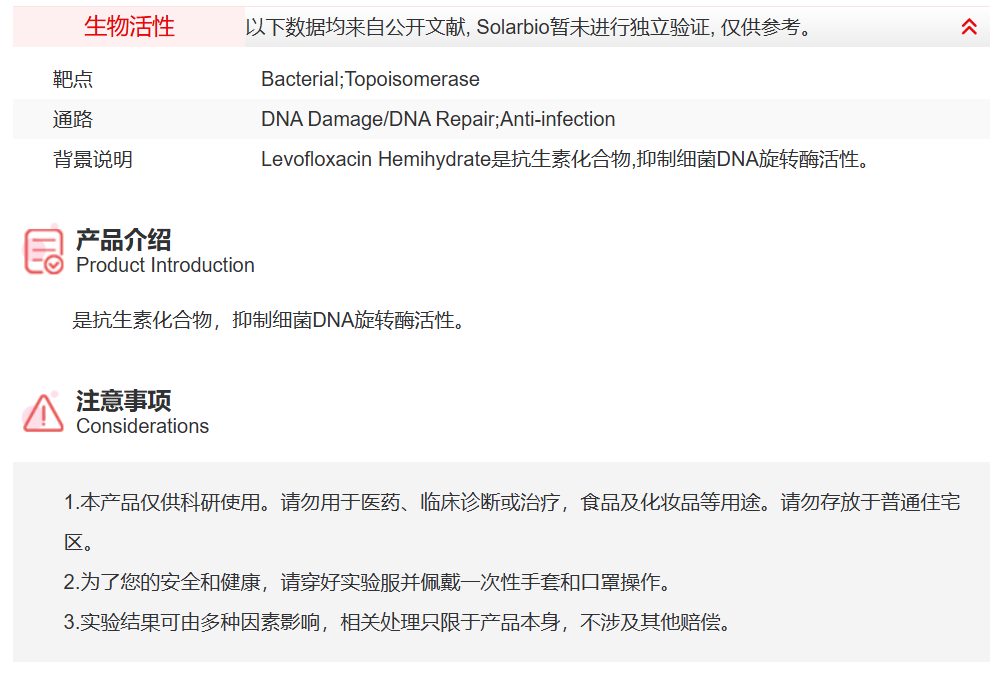Click the Considerations heading text

[x=142, y=425]
